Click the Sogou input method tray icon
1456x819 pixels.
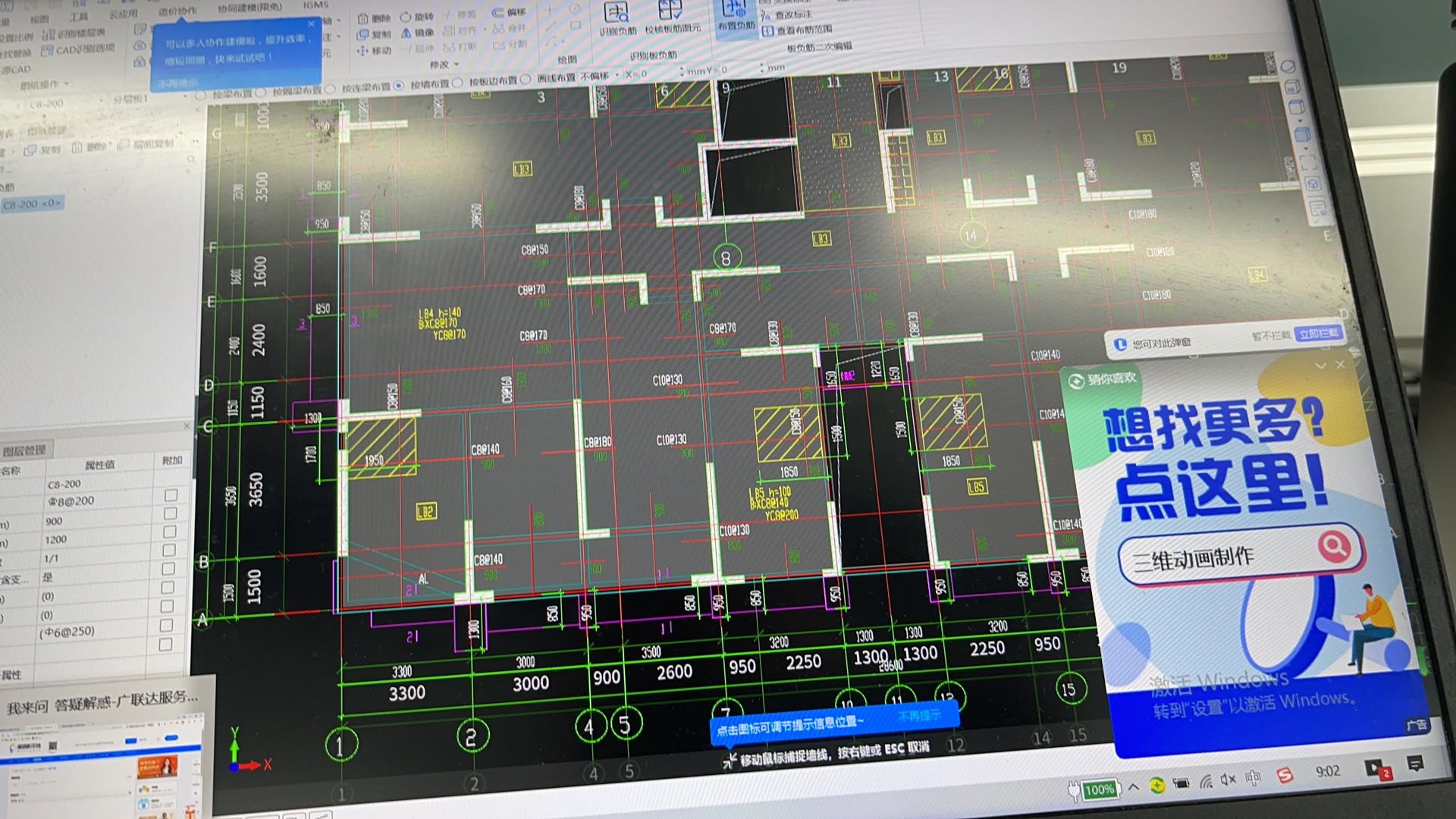(1284, 775)
